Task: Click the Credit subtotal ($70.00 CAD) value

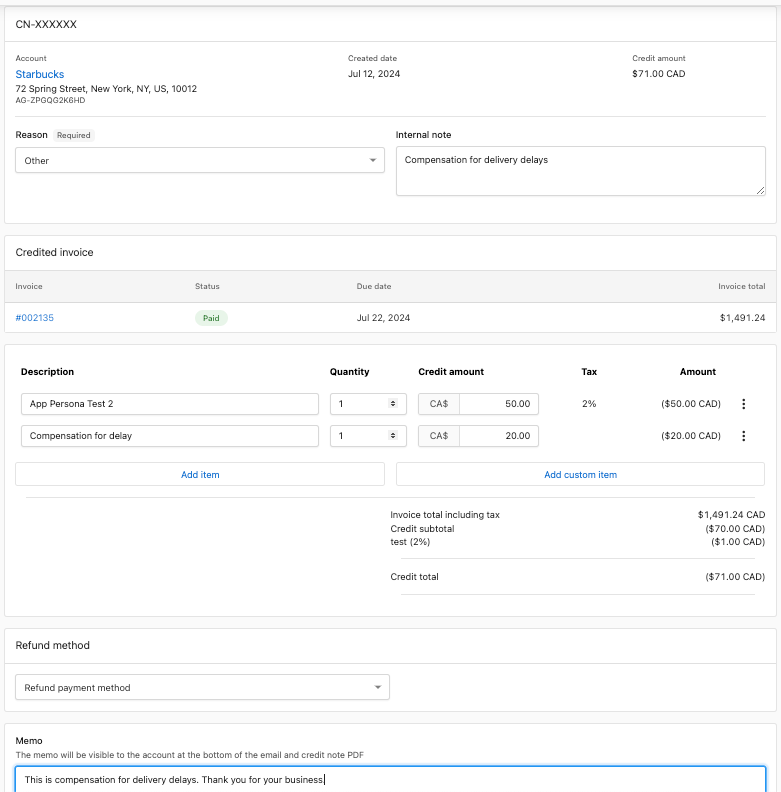Action: (735, 529)
